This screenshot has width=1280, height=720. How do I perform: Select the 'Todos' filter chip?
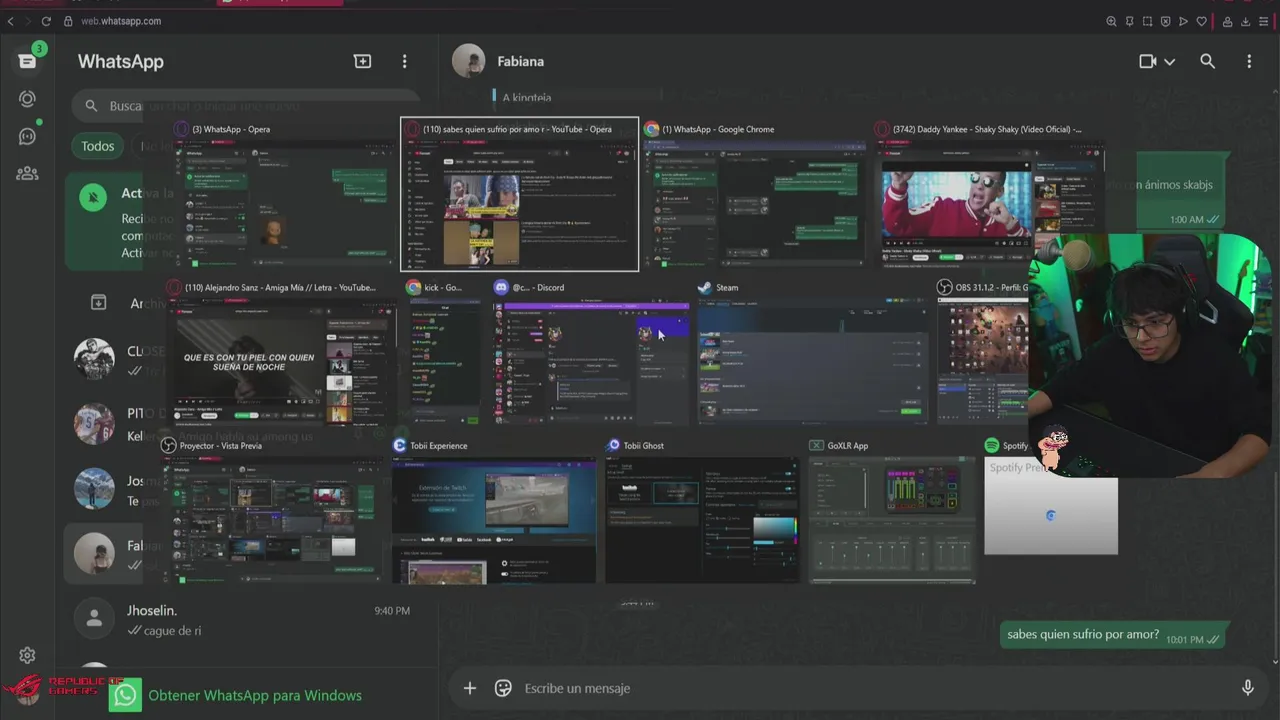pyautogui.click(x=97, y=146)
